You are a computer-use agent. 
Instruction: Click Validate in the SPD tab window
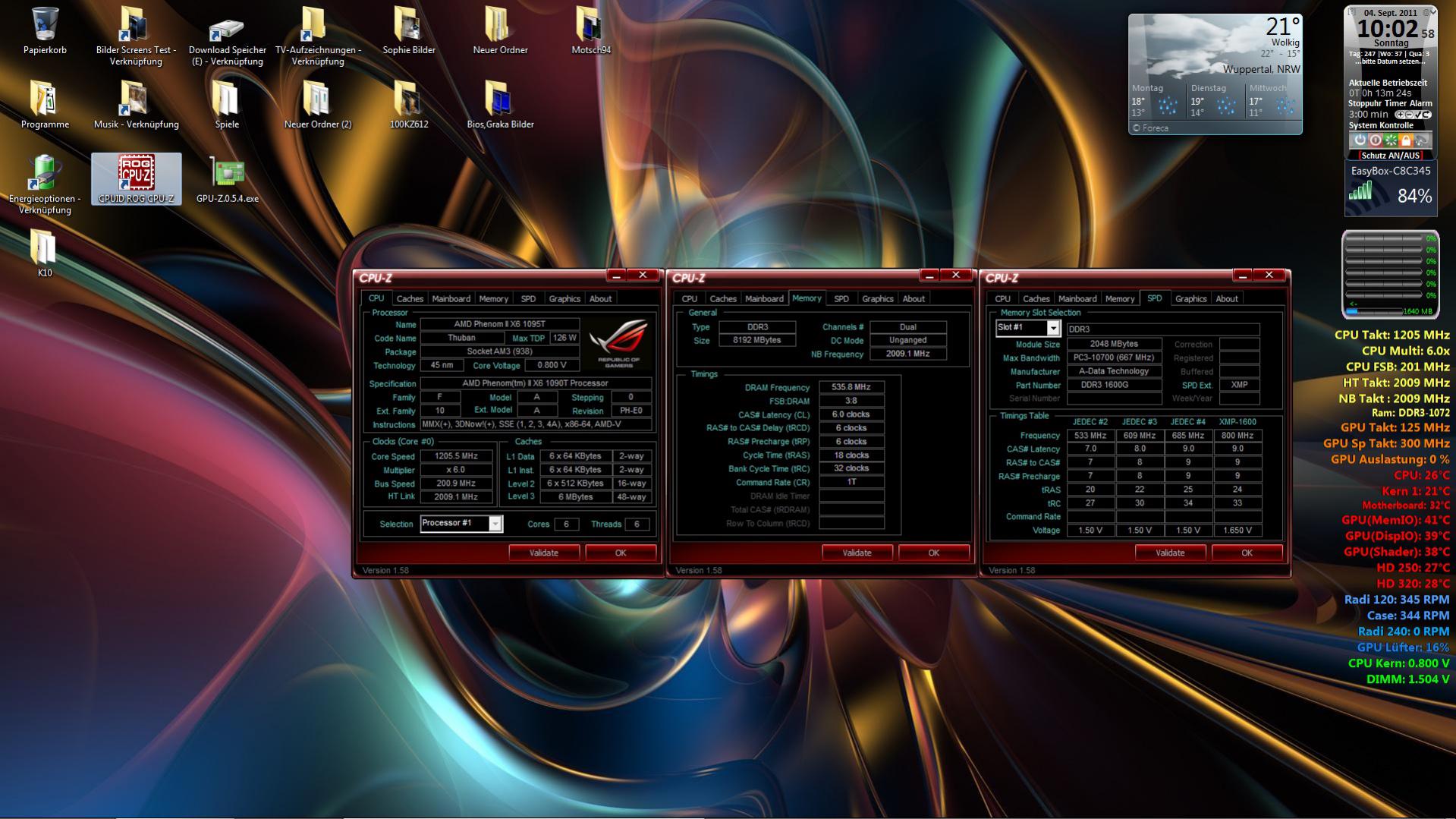[1170, 553]
